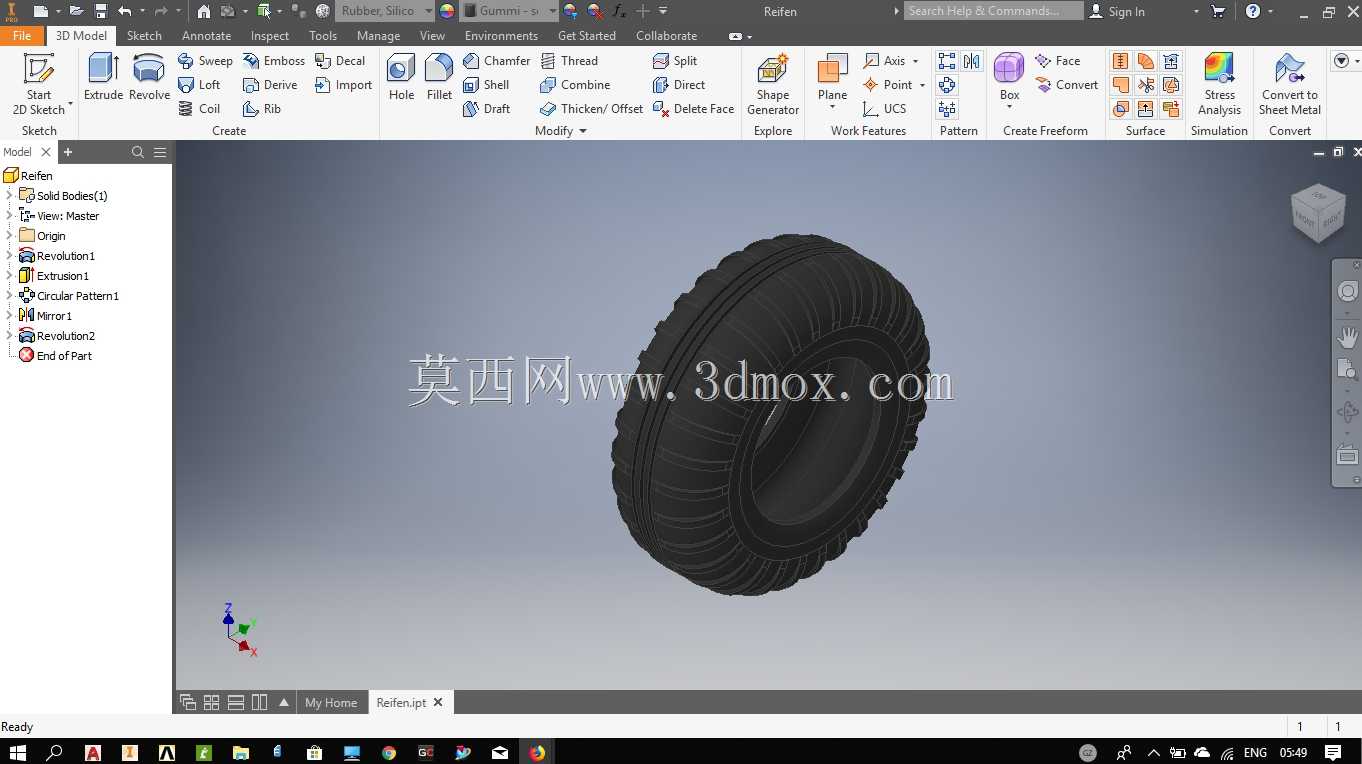Click the Derive tool
The height and width of the screenshot is (764, 1362).
[x=270, y=85]
